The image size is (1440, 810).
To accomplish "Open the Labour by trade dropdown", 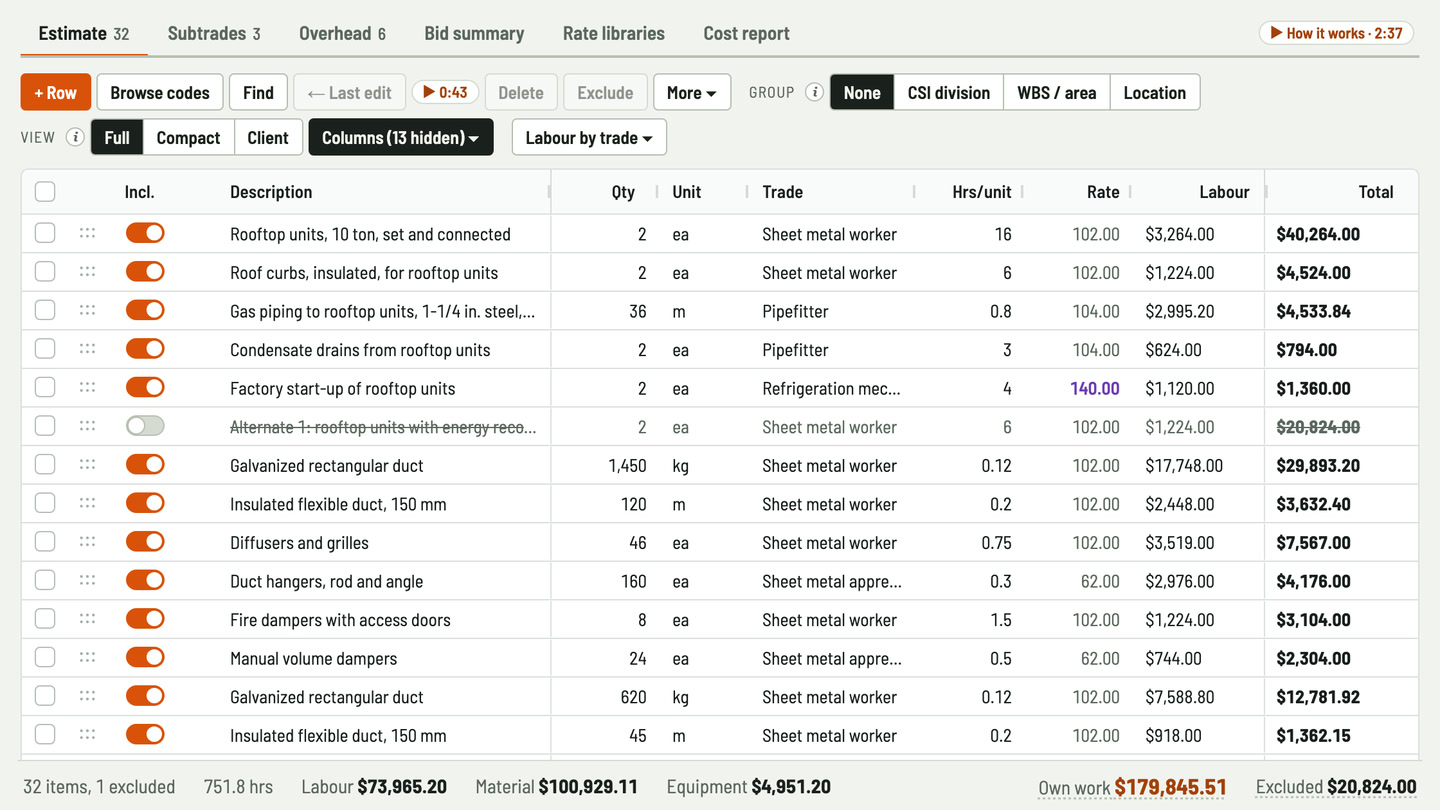I will pyautogui.click(x=589, y=137).
